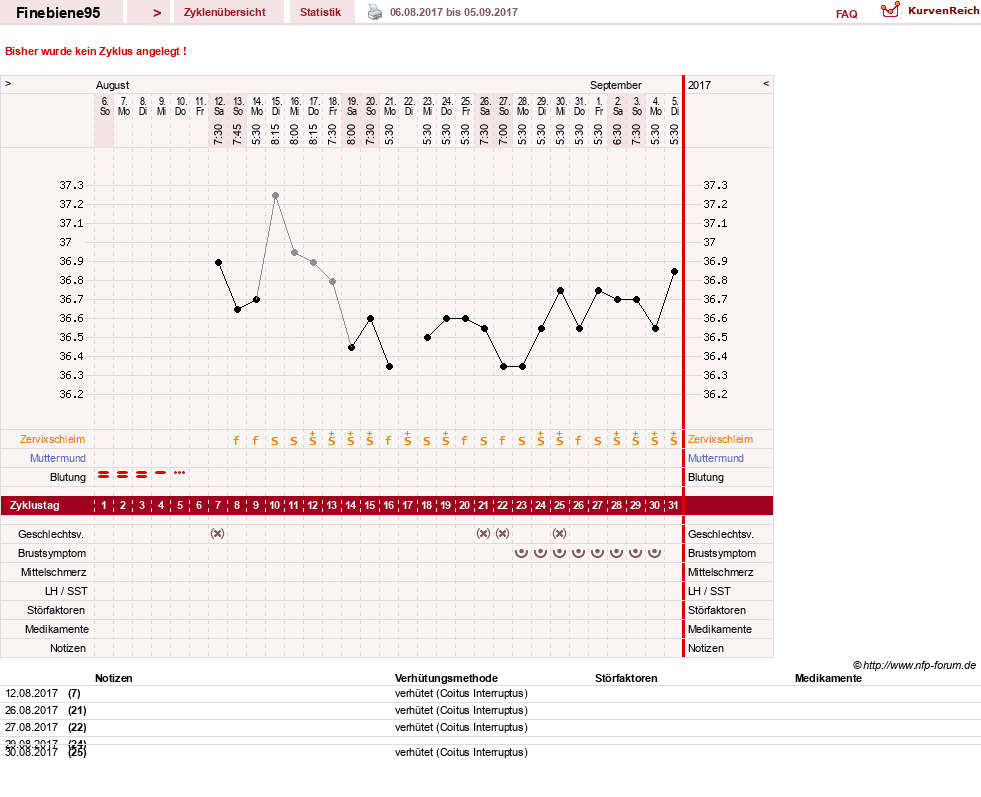The height and width of the screenshot is (797, 981).
Task: Click breast symptom icon on cycle day 23
Action: tap(521, 552)
